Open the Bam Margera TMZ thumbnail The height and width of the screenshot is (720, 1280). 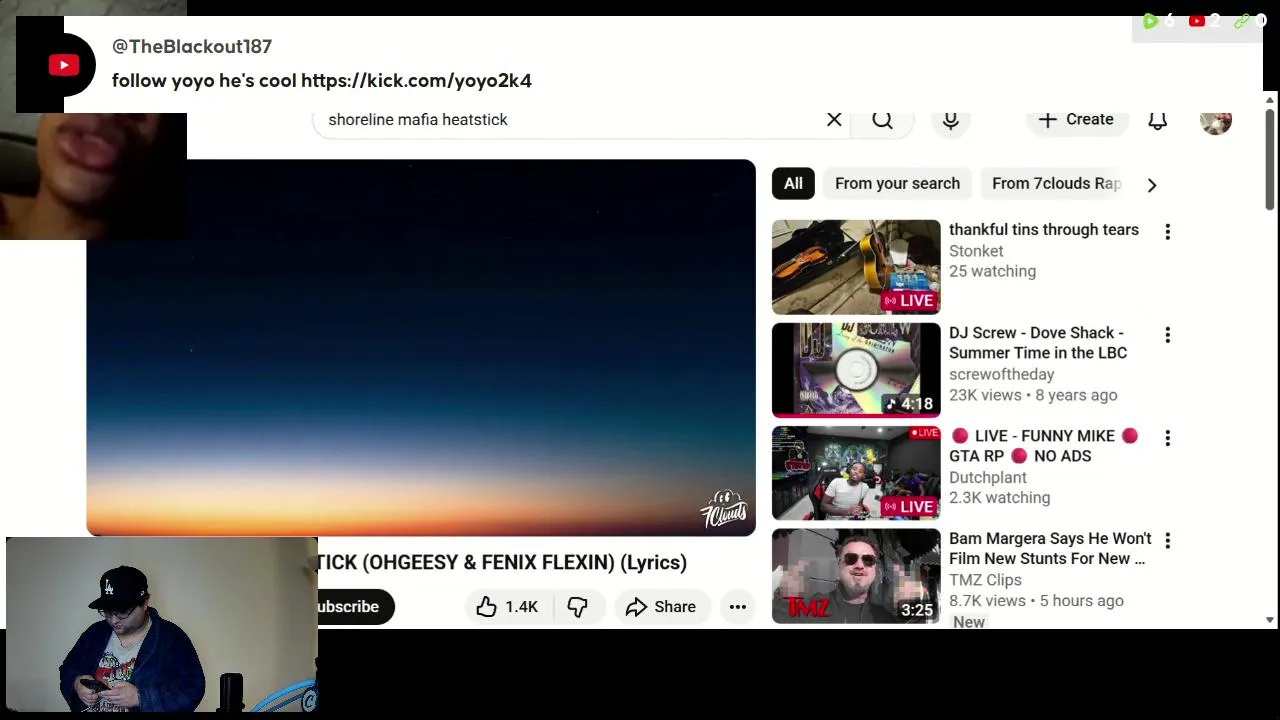pos(856,576)
